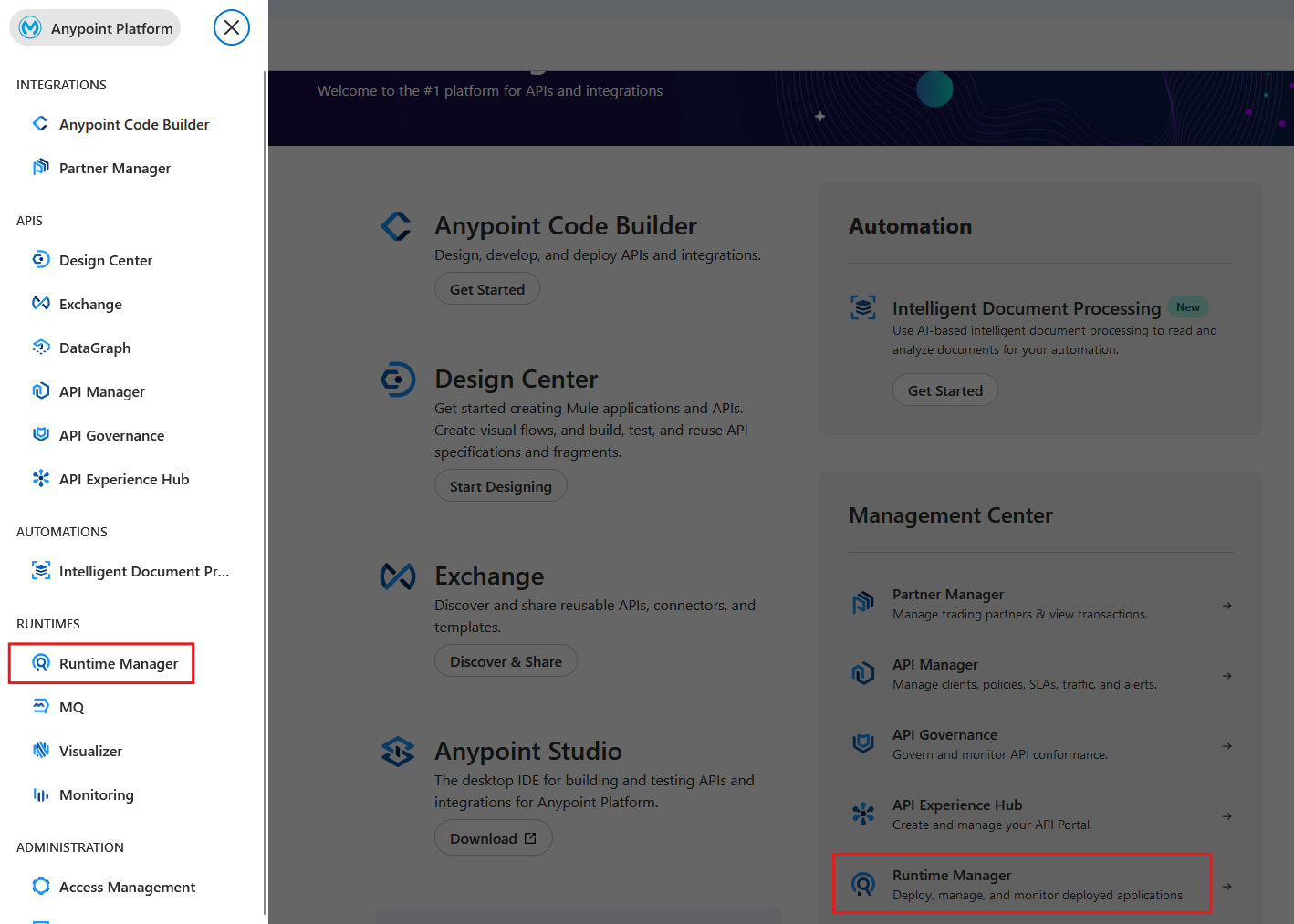Open the DataGraph sidebar icon
1294x924 pixels.
40,348
